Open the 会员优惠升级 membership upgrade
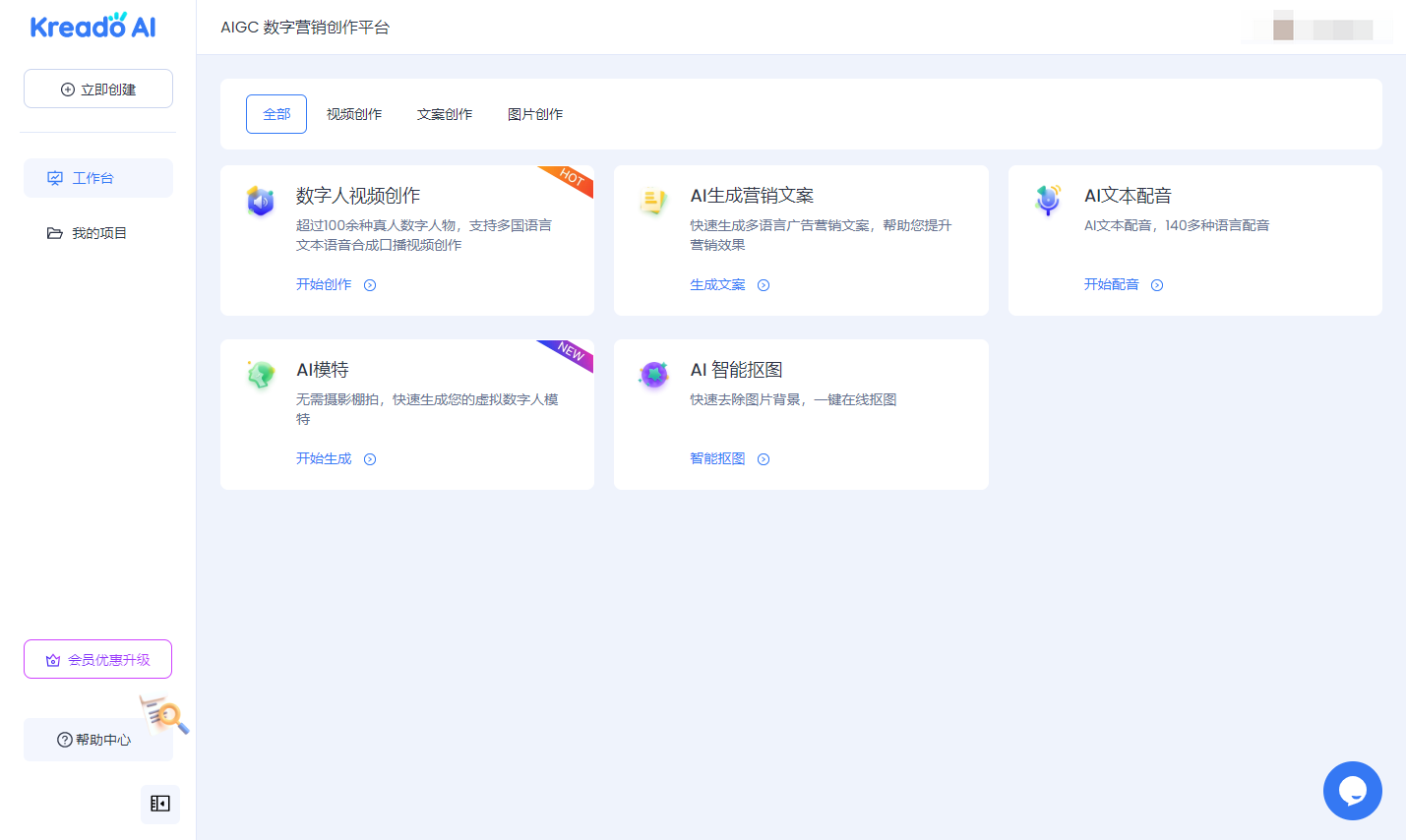The image size is (1406, 840). (x=97, y=658)
